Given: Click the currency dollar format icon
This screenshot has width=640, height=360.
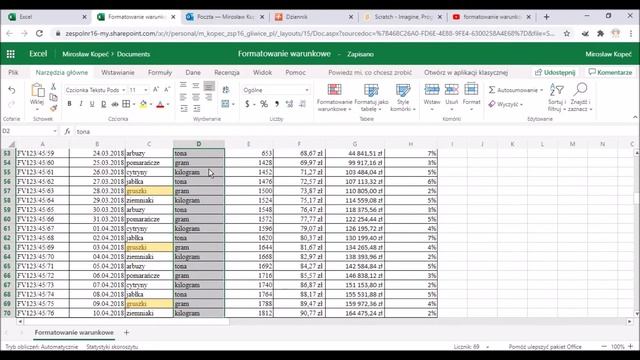Looking at the screenshot, I should pyautogui.click(x=247, y=104).
